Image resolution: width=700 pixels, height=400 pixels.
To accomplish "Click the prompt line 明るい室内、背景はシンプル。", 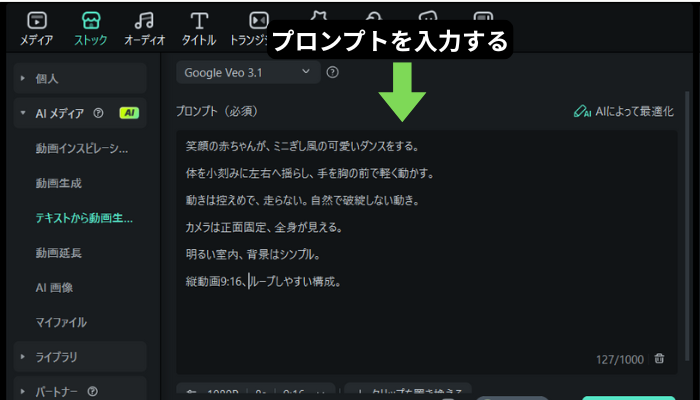I will (253, 255).
